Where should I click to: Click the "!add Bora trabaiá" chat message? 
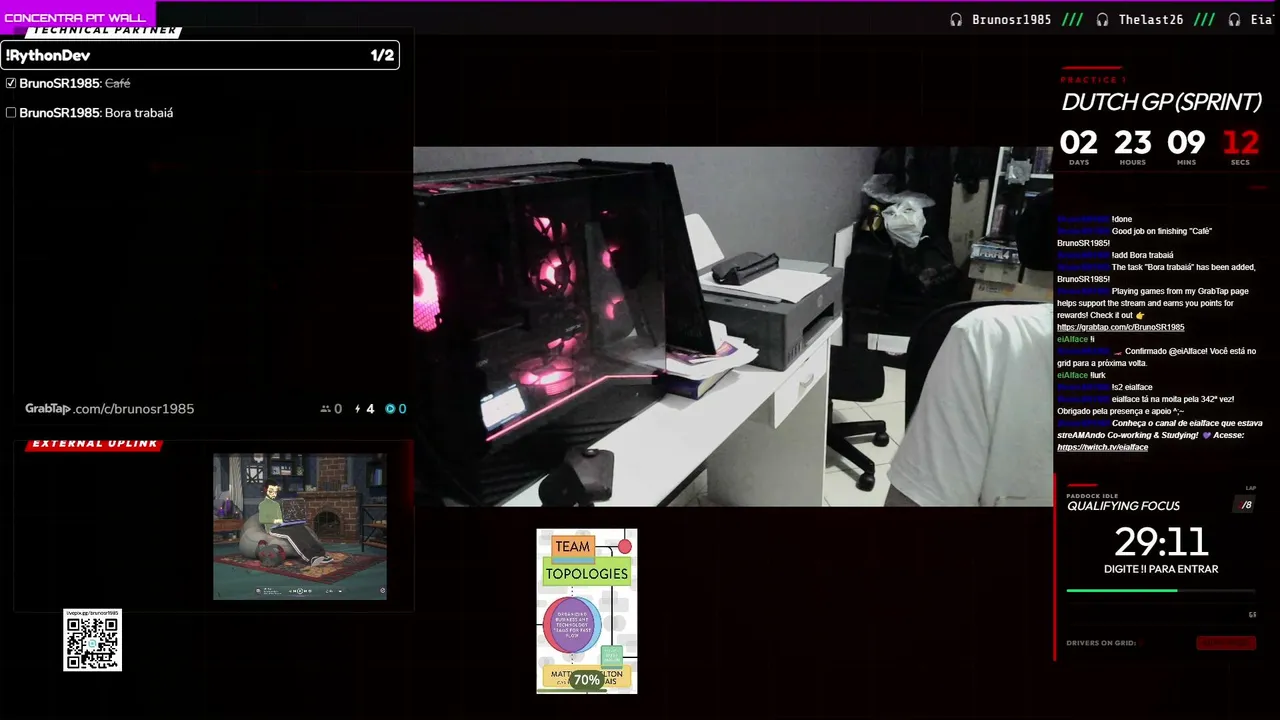(x=1143, y=255)
